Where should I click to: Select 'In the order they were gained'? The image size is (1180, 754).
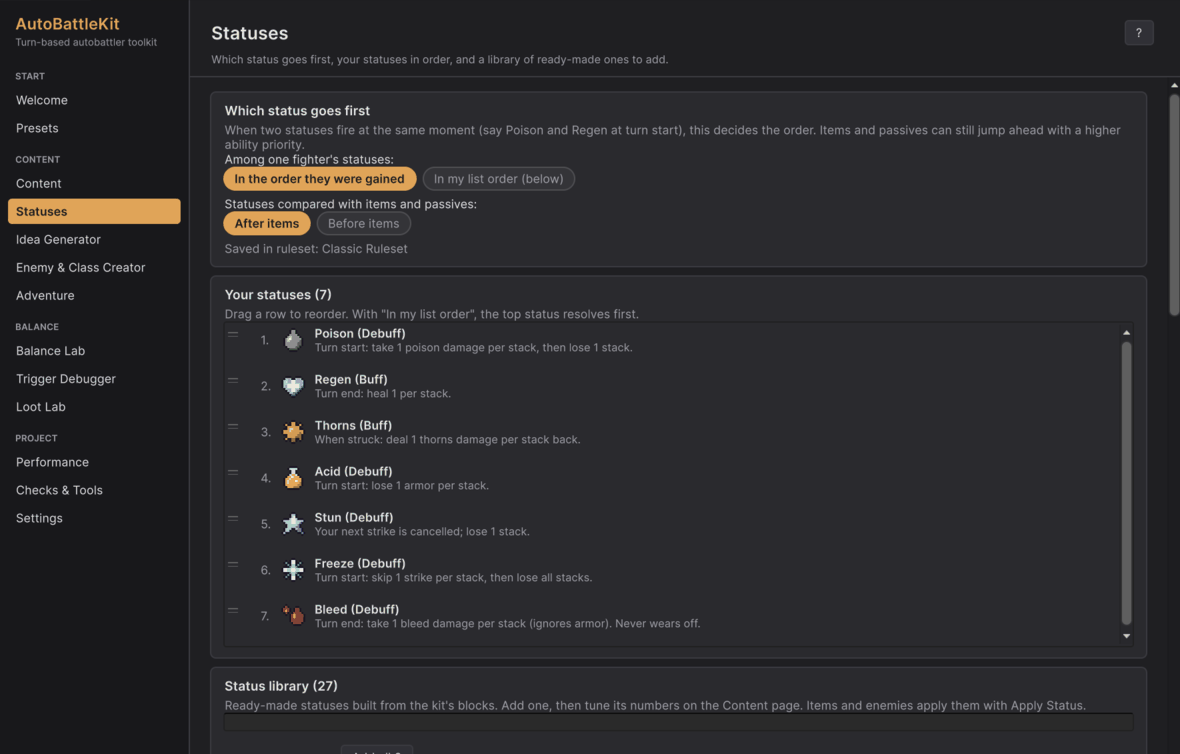coord(319,178)
